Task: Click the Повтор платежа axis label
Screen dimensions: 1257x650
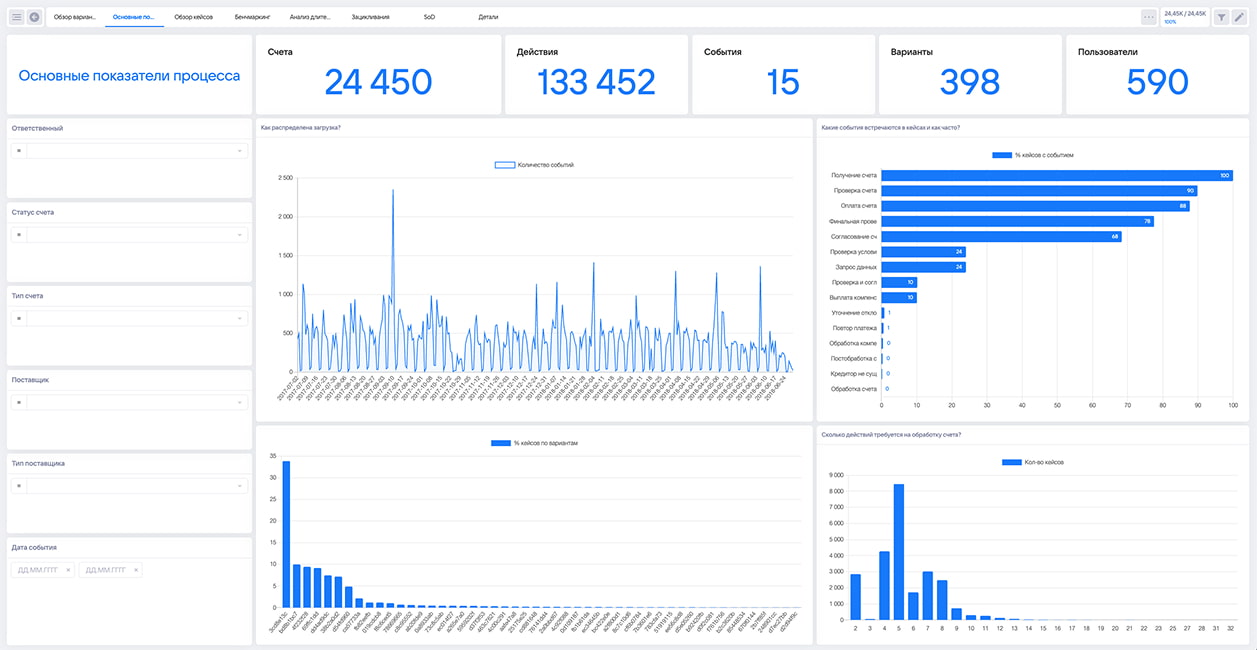Action: (855, 328)
